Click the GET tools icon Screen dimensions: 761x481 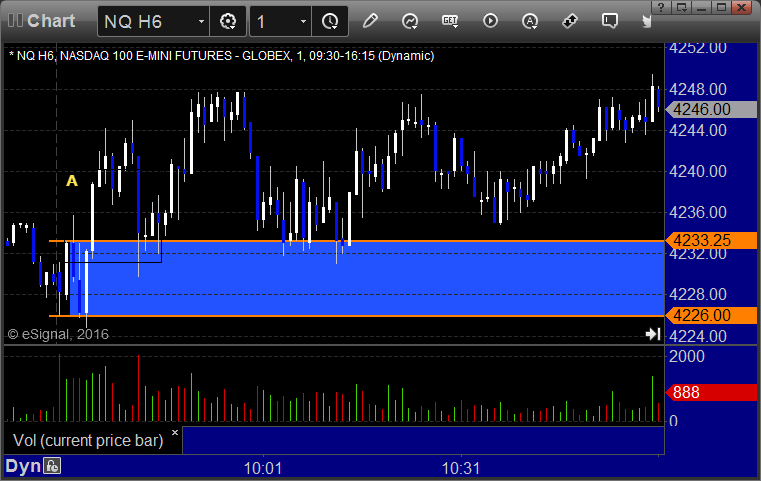click(x=450, y=21)
